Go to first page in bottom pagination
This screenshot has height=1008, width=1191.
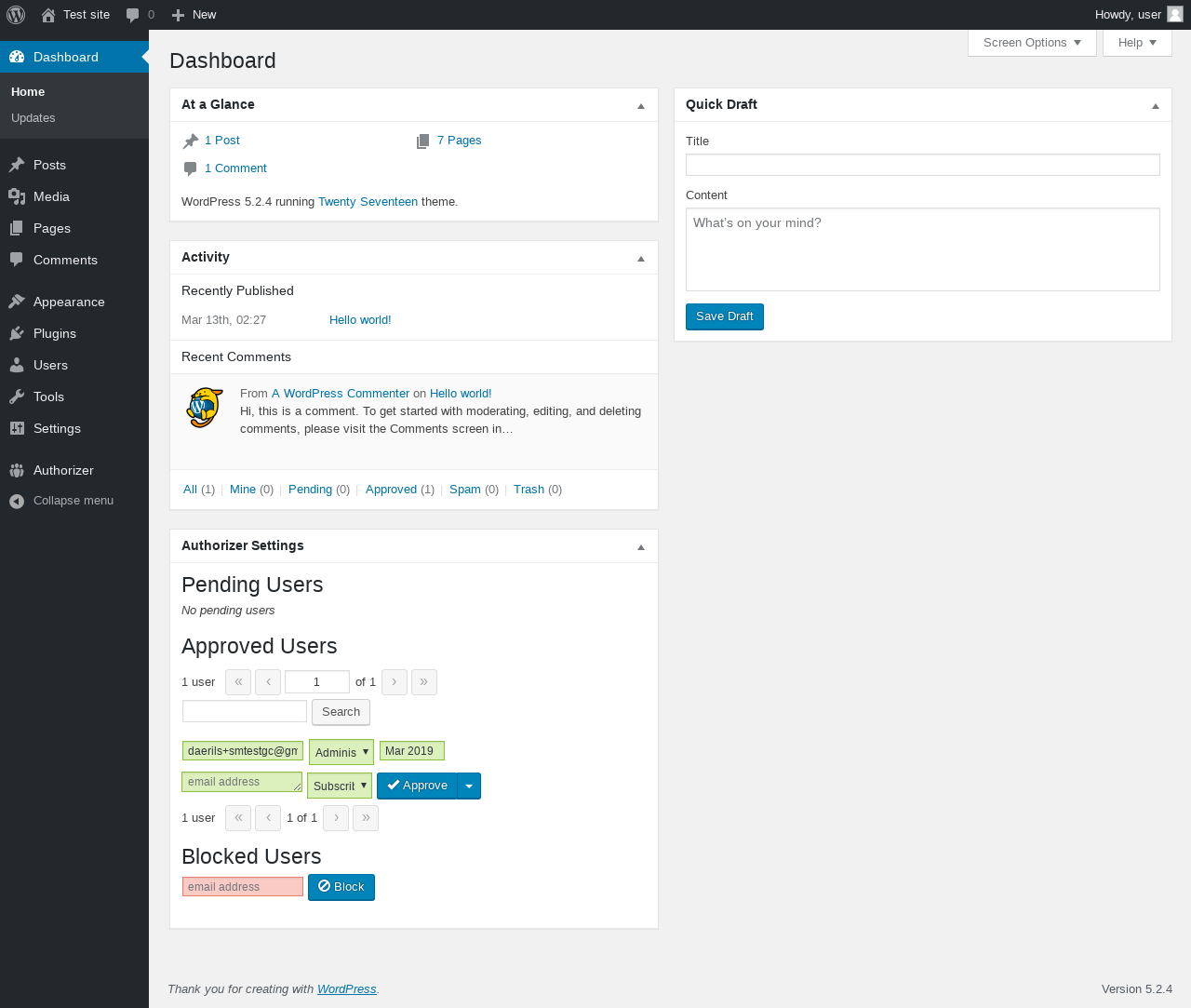[x=238, y=818]
